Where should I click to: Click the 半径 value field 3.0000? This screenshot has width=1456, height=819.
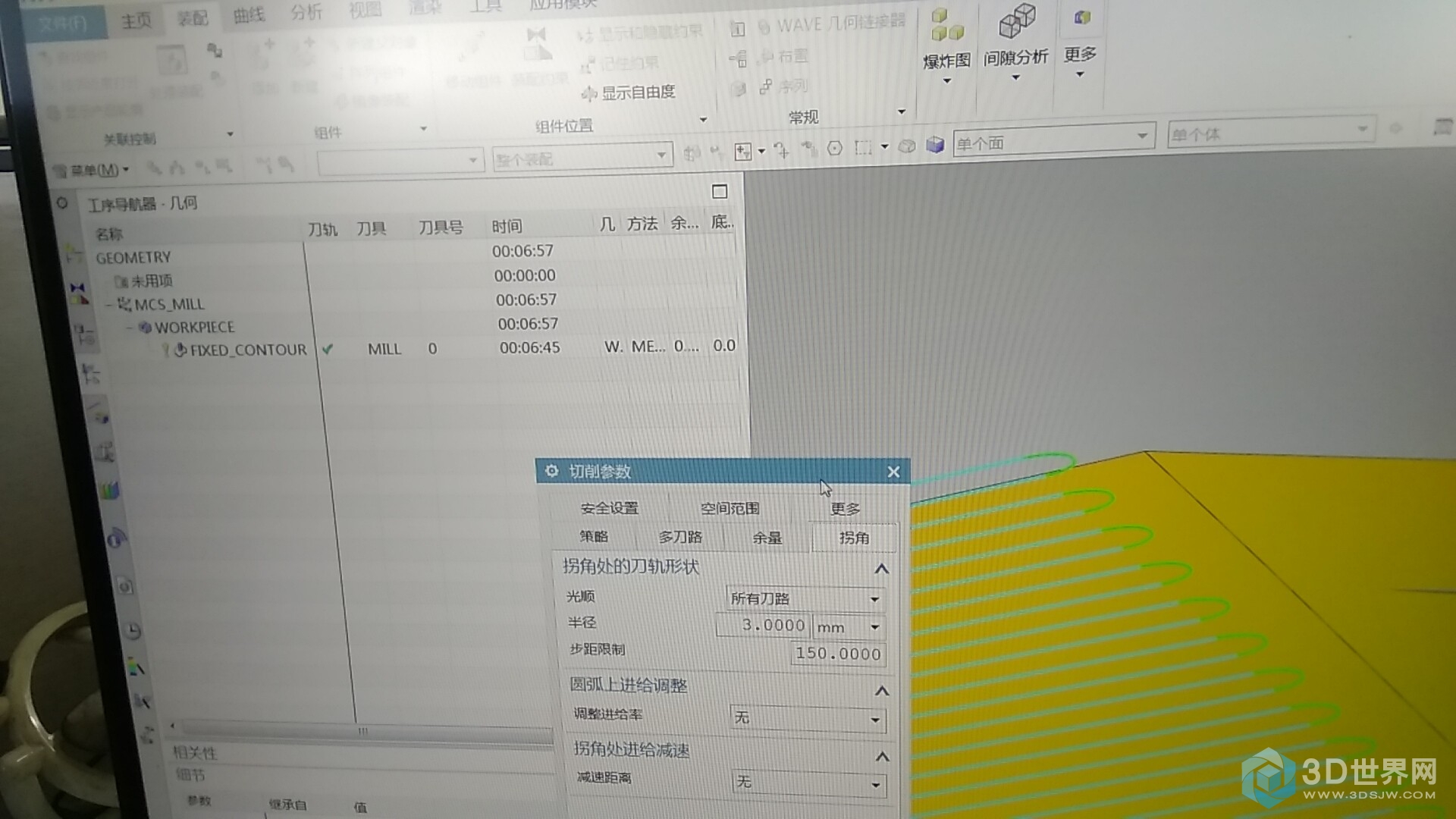pos(761,626)
